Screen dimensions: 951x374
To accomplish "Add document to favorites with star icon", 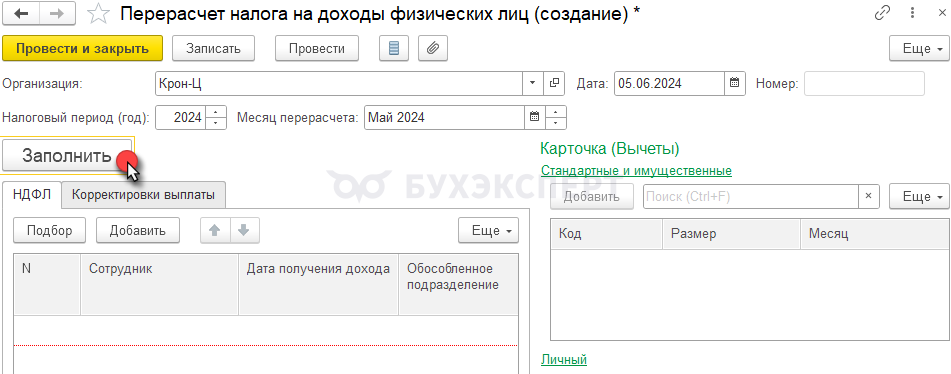I will pyautogui.click(x=97, y=14).
